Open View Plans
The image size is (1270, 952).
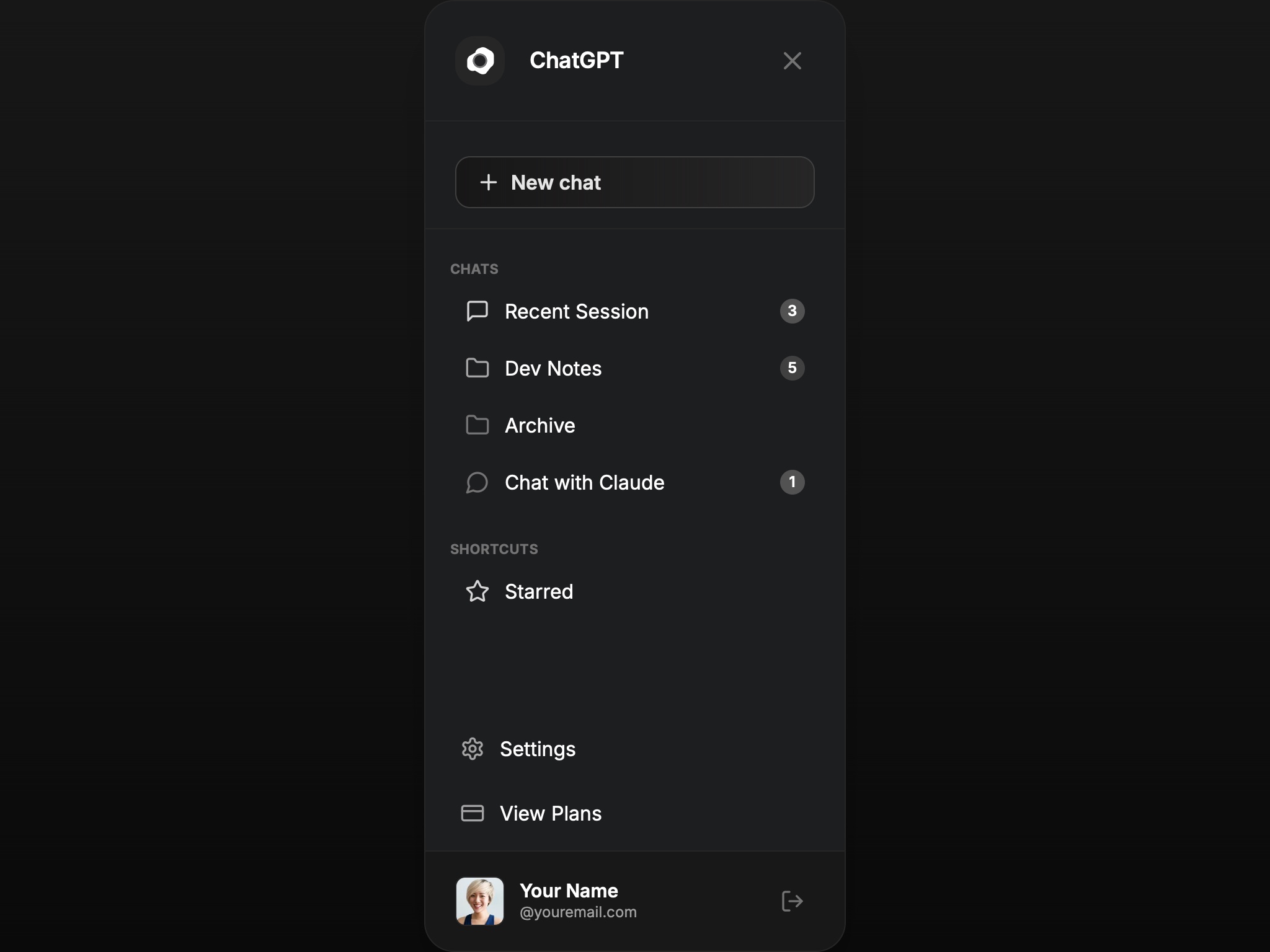tap(550, 813)
